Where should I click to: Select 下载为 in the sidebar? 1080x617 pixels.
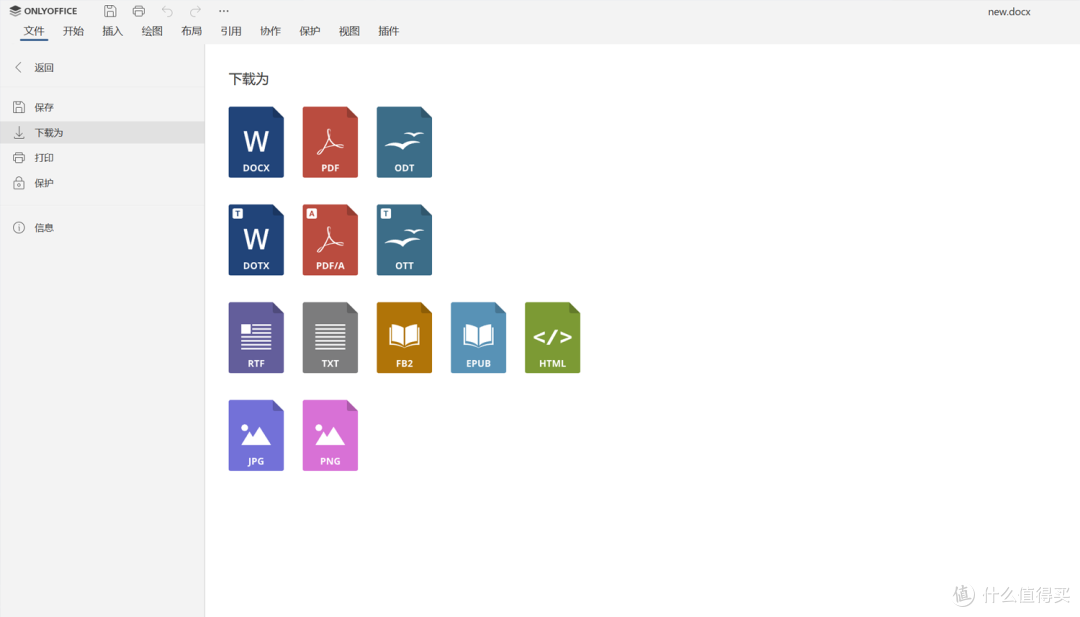102,132
